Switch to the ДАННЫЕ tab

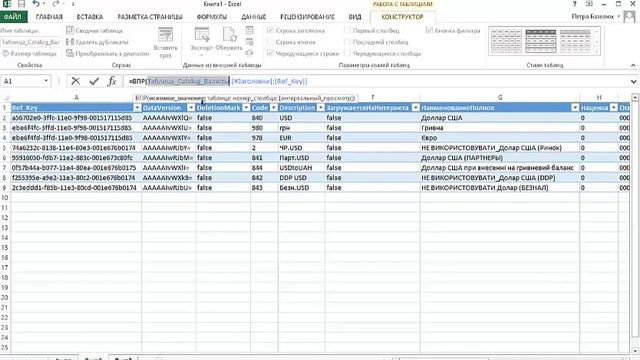pos(253,17)
